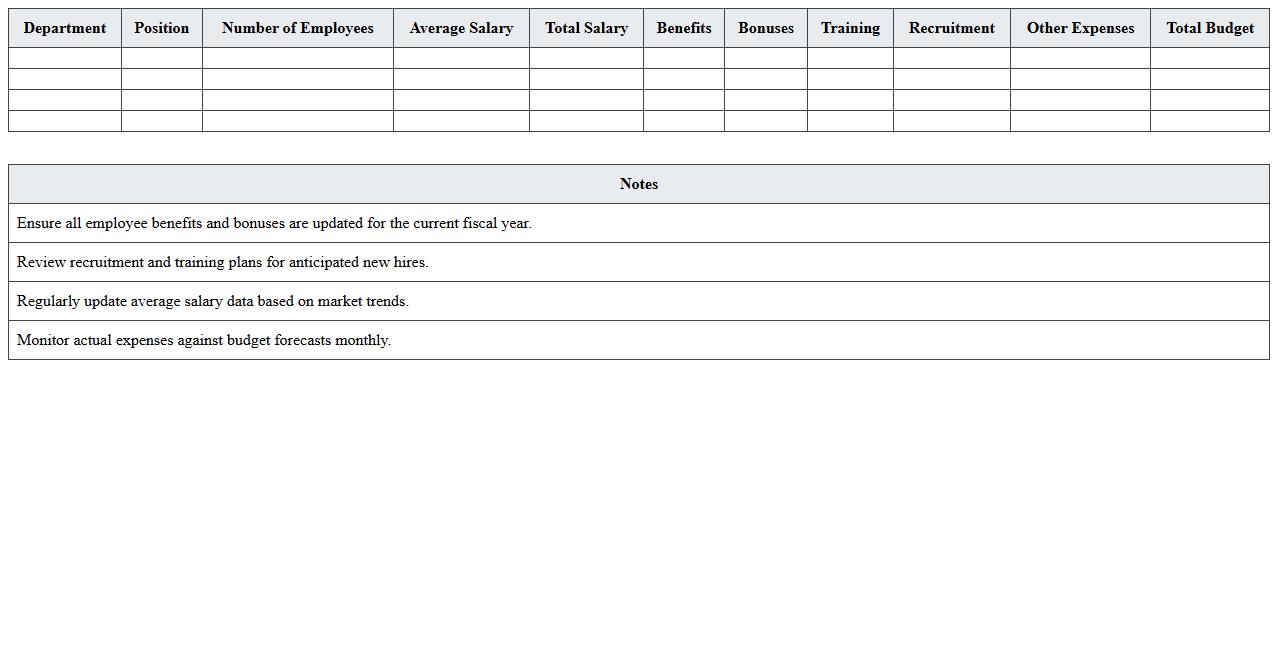The height and width of the screenshot is (650, 1278).
Task: Select the Other Expenses header
Action: 1080,28
